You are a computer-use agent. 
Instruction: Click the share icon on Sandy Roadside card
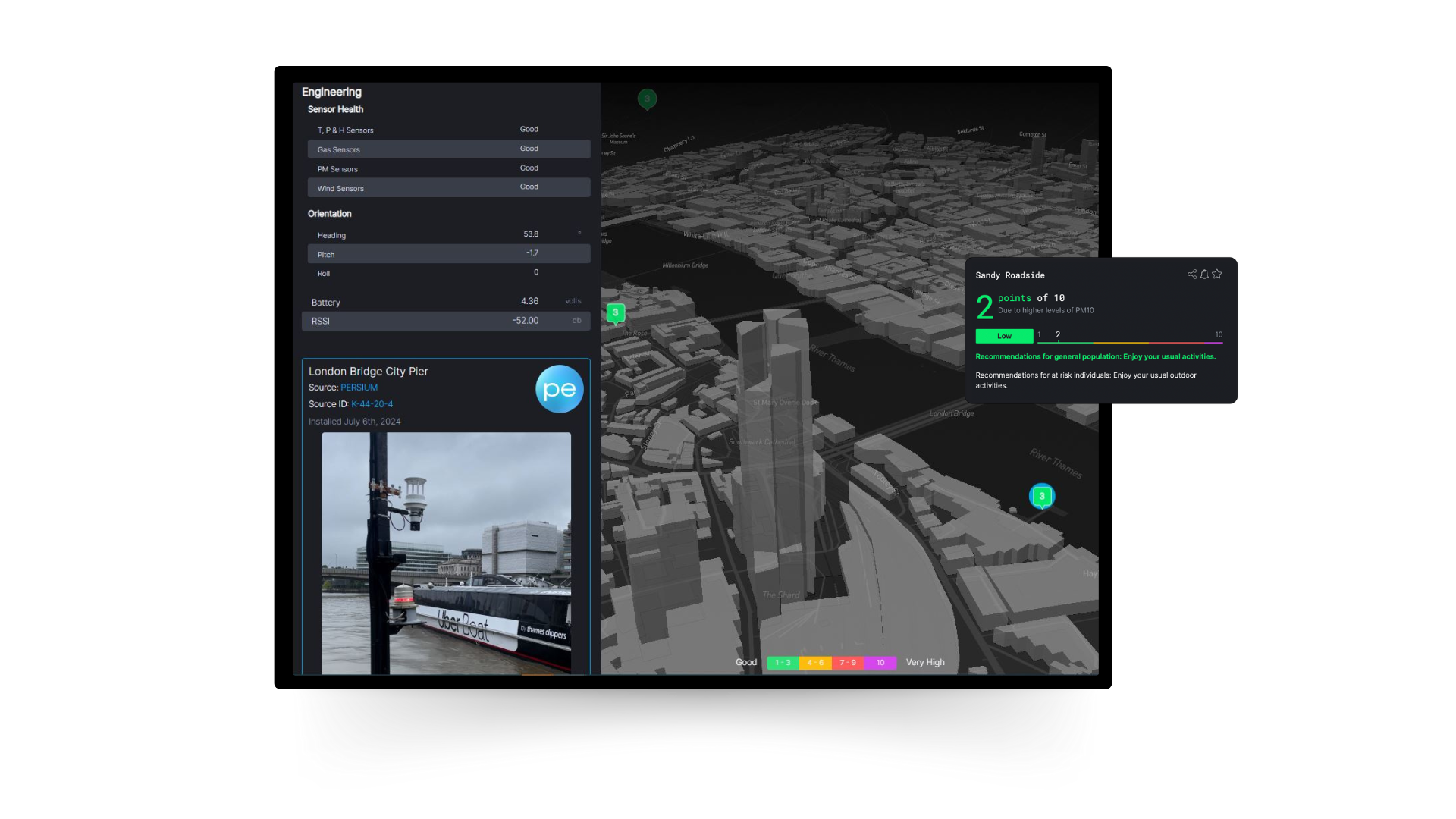[1191, 275]
